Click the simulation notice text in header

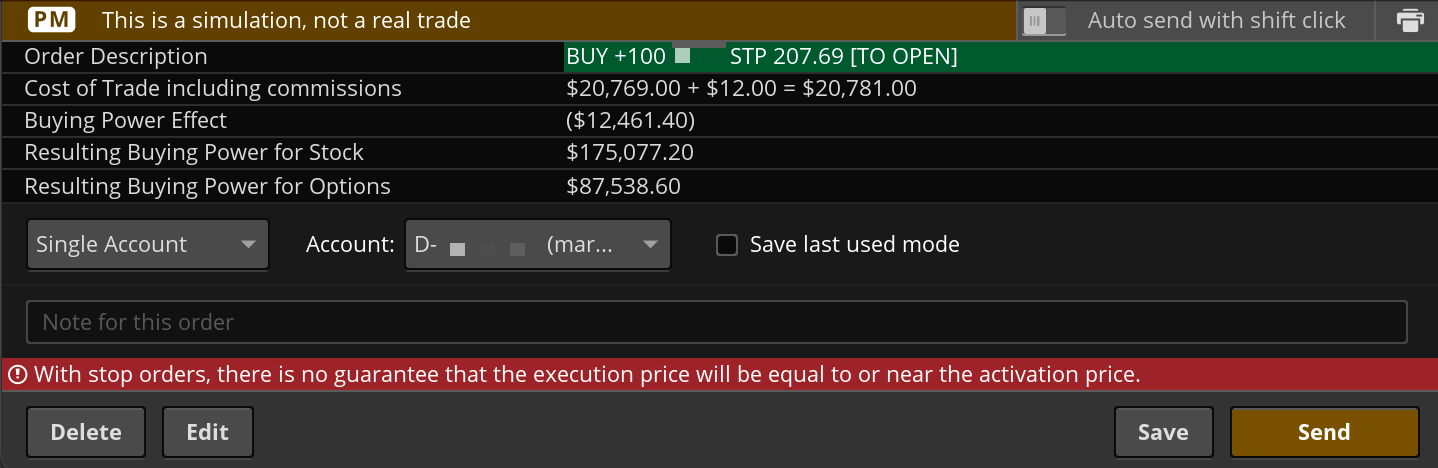[x=286, y=20]
